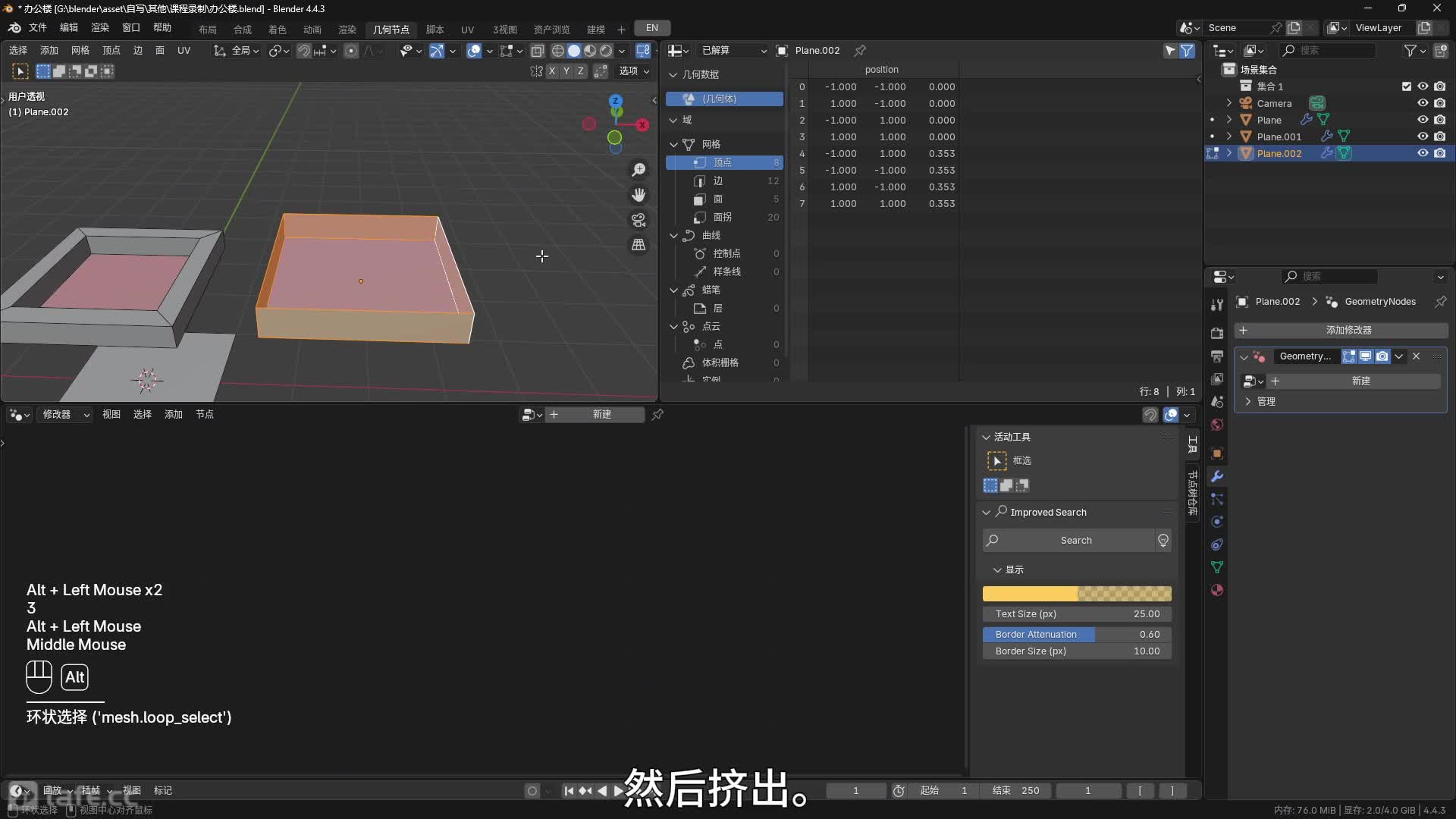Viewport: 1456px width, 819px height.
Task: Click the EN language button
Action: pyautogui.click(x=652, y=28)
